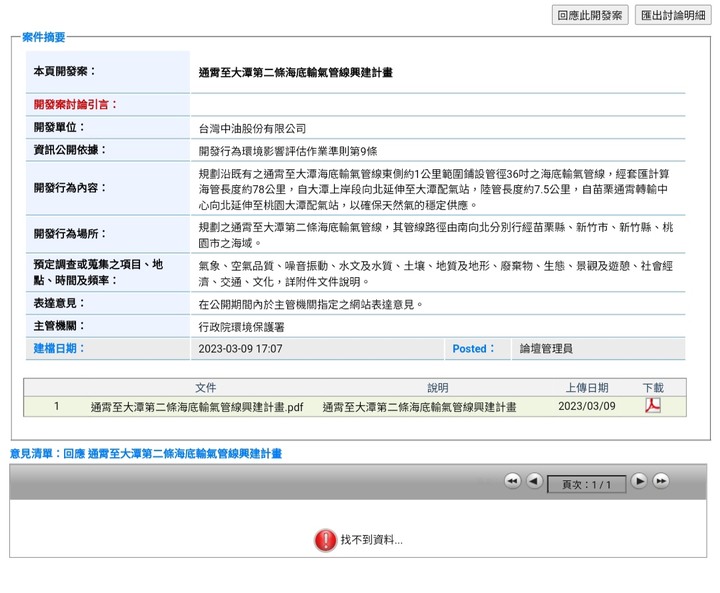The image size is (720, 593).
Task: Click the 開發案討論引言 label
Action: click(75, 104)
